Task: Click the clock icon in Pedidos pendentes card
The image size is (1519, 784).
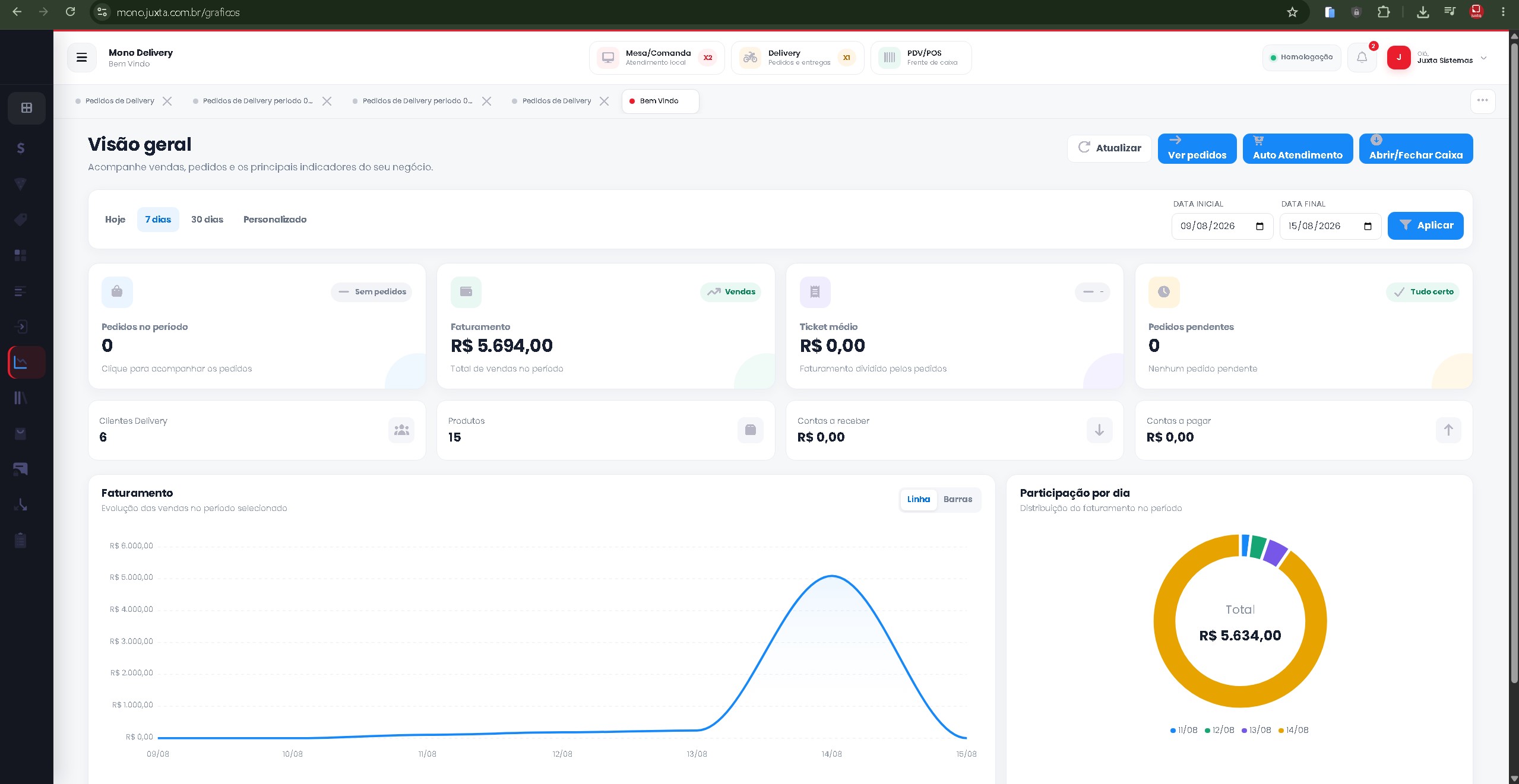Action: 1164,292
